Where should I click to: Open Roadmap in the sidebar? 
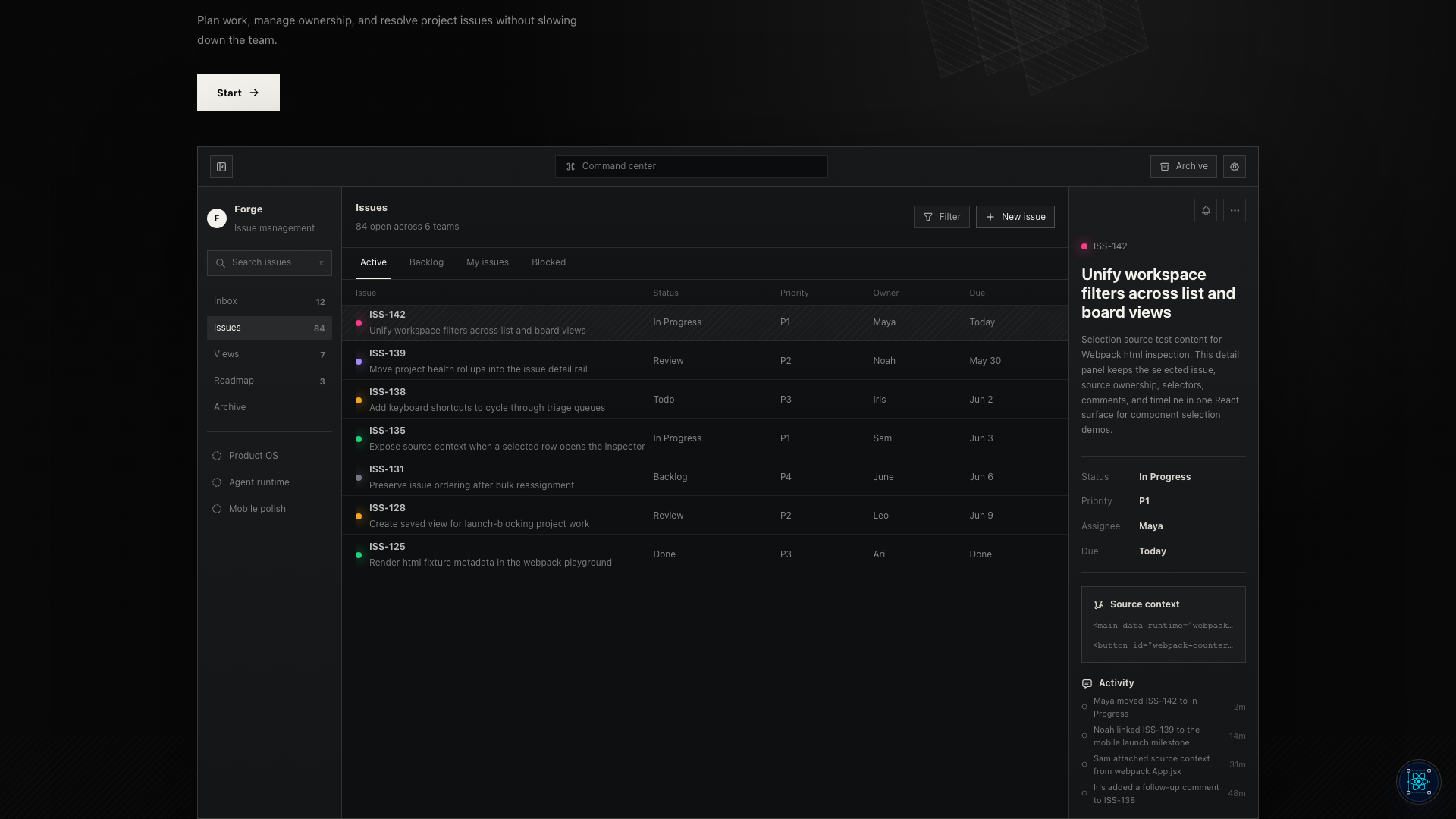click(269, 381)
